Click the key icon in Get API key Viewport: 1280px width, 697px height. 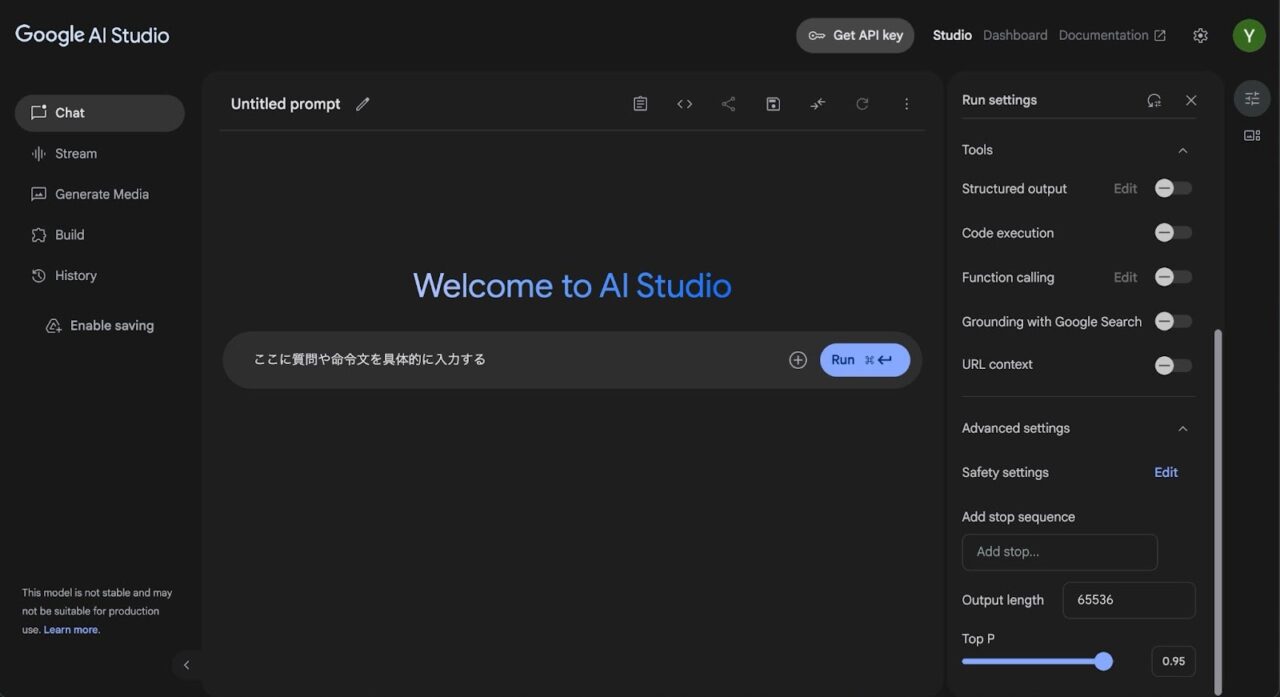pos(817,36)
